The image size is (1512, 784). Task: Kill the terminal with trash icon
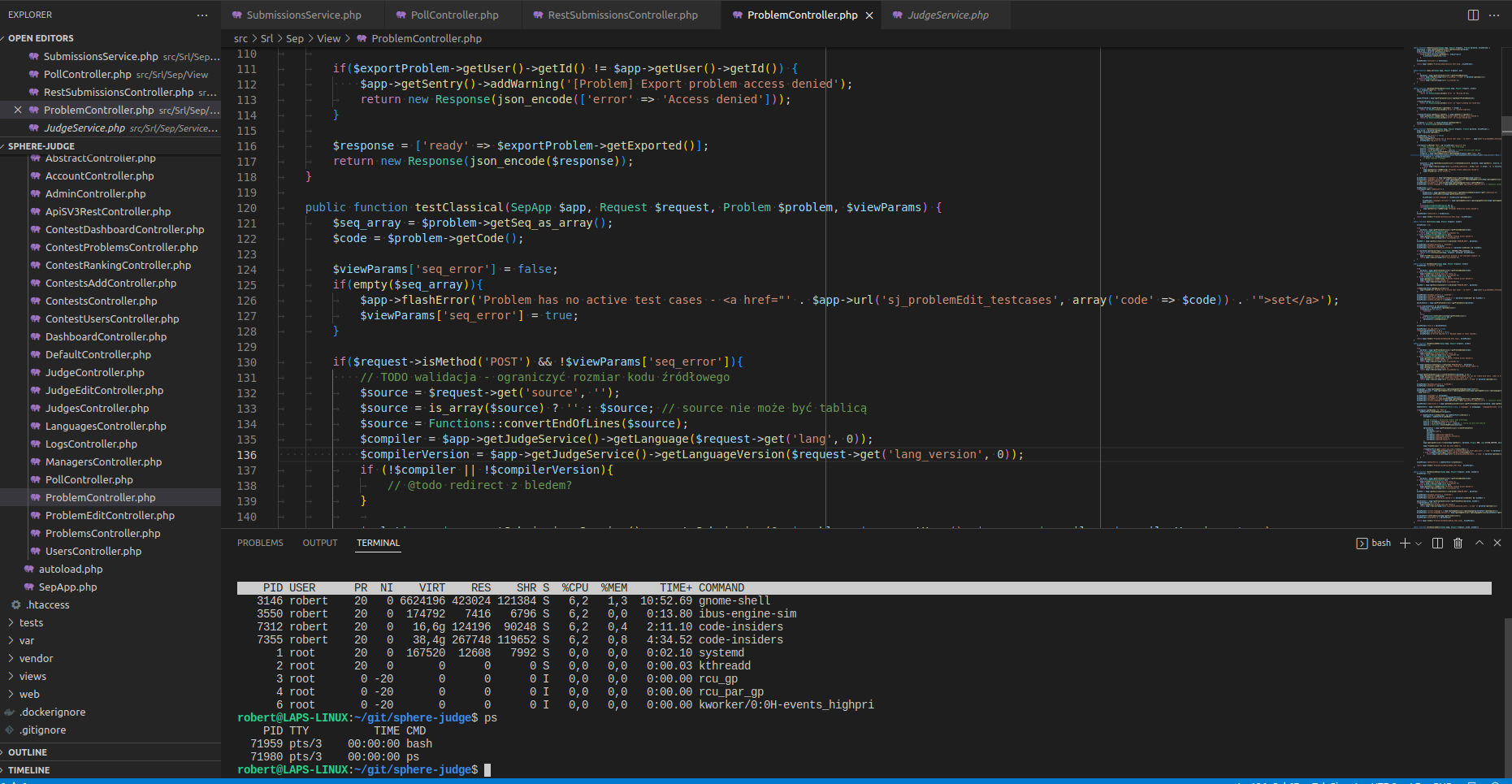(1458, 543)
